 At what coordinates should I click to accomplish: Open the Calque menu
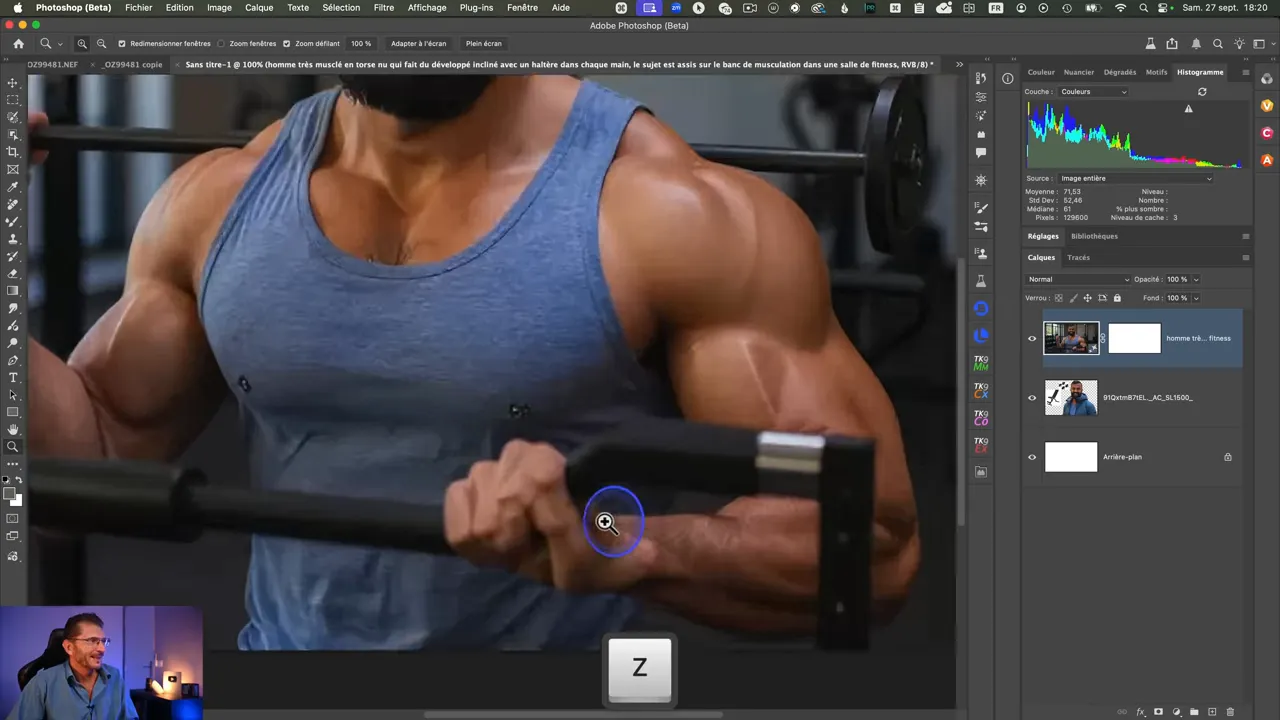pyautogui.click(x=259, y=8)
